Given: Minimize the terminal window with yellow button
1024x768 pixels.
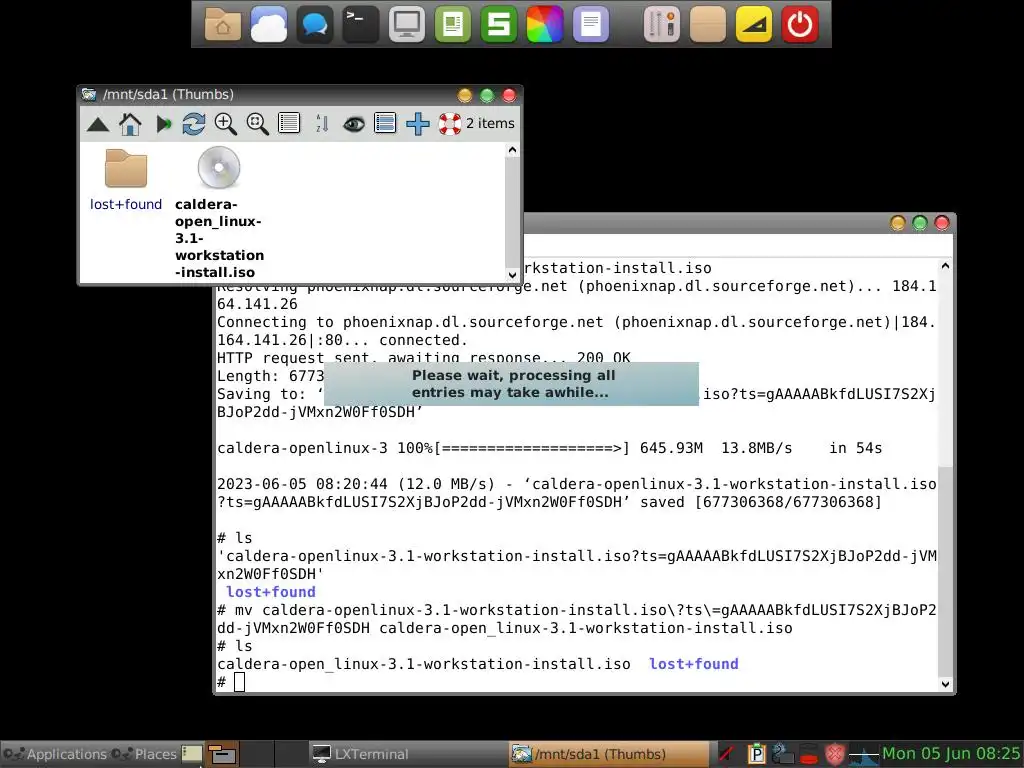Looking at the screenshot, I should point(898,223).
